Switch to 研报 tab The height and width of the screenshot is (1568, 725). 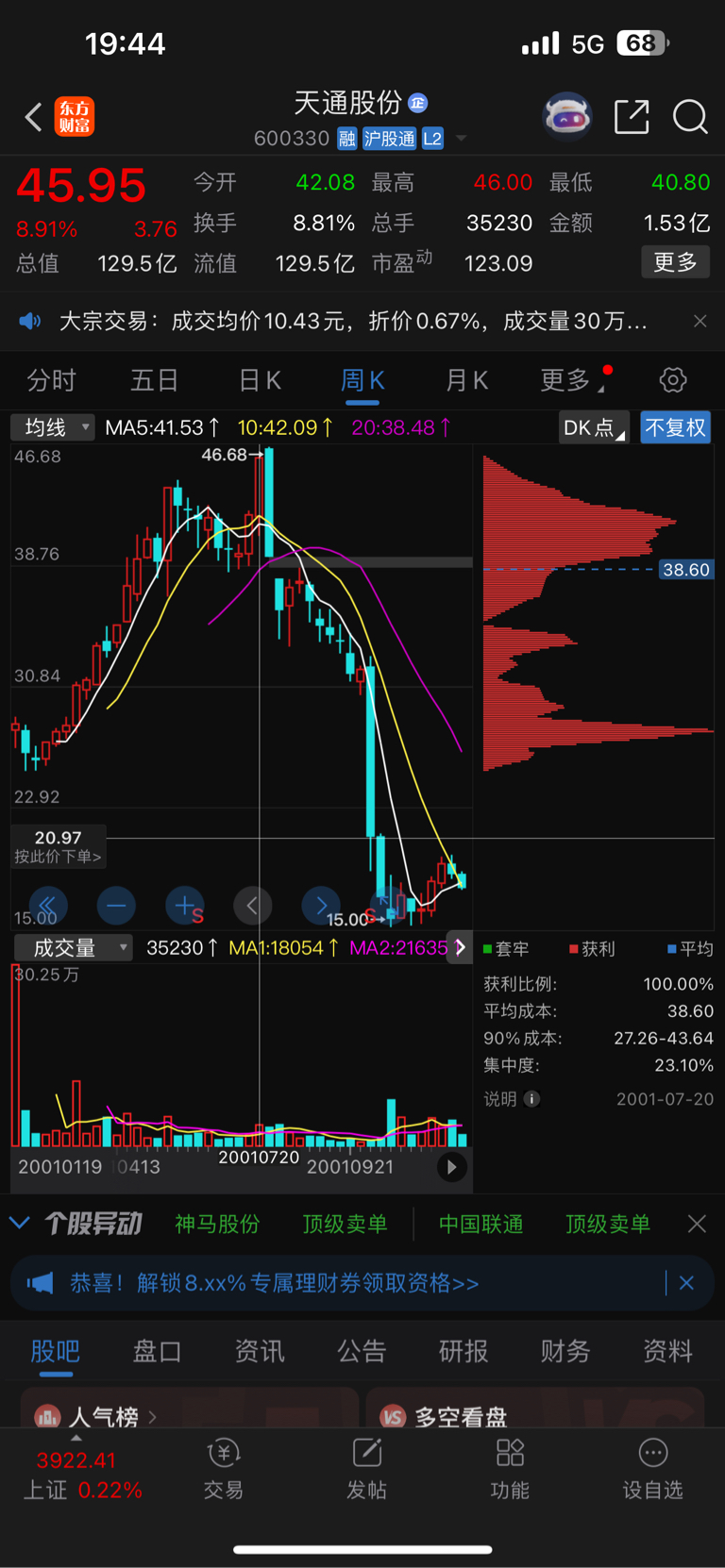click(x=464, y=1351)
